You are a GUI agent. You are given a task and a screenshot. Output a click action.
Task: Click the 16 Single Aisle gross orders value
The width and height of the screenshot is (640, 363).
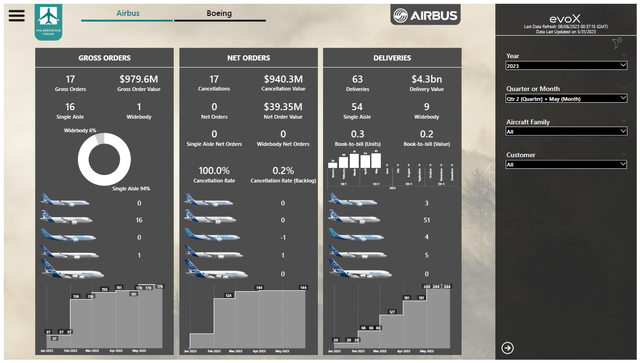coord(70,107)
